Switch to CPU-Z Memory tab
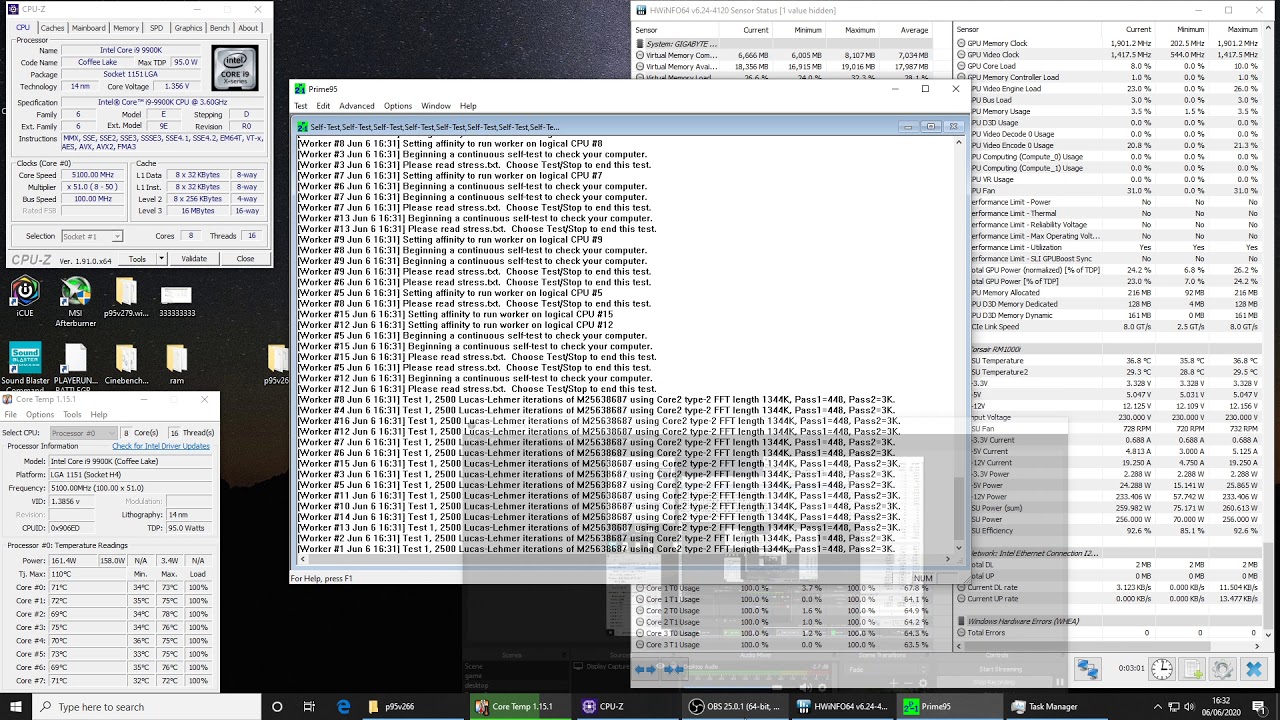1280x720 pixels. (x=126, y=28)
